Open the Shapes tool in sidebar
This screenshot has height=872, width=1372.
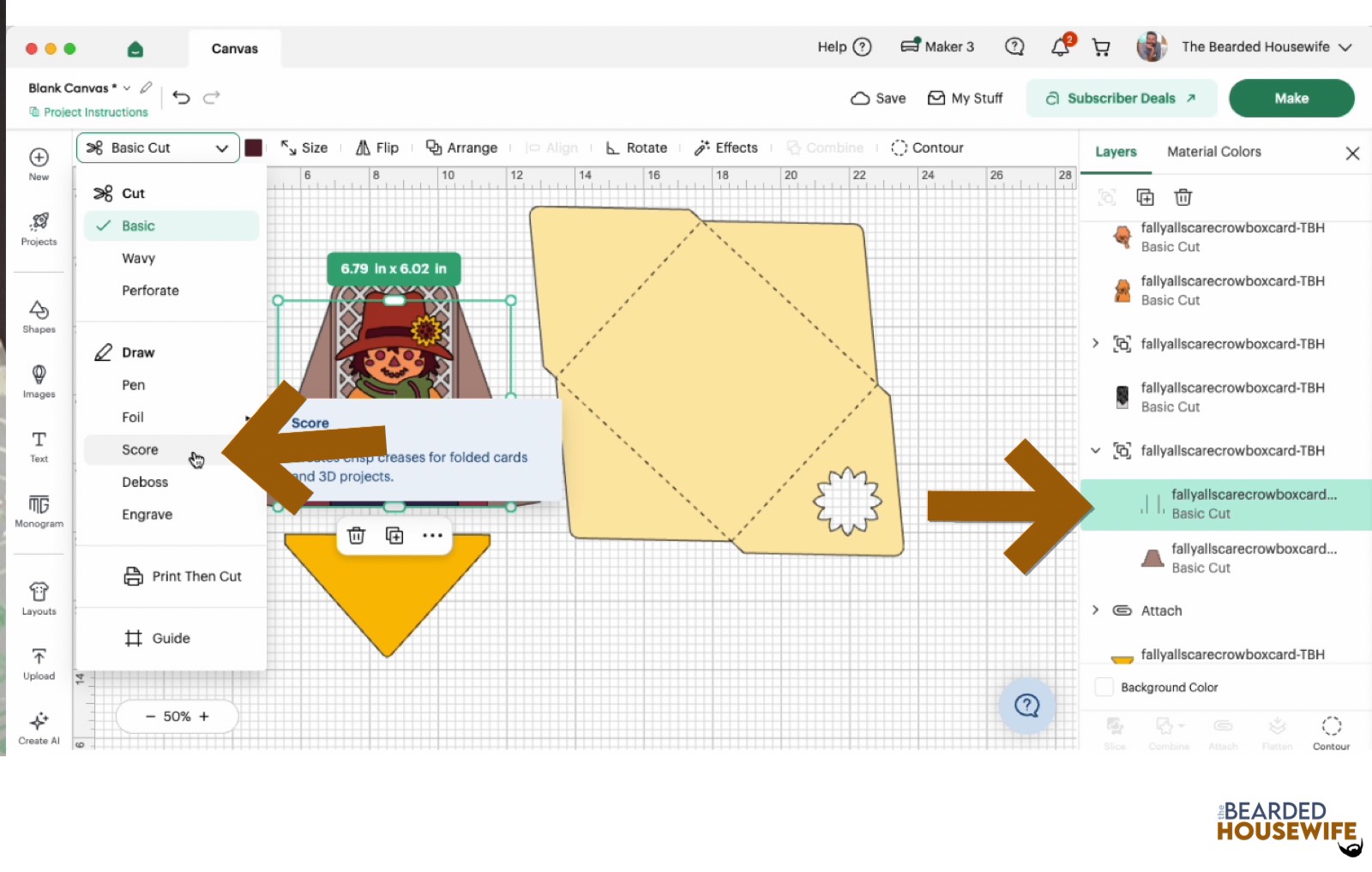click(x=39, y=316)
